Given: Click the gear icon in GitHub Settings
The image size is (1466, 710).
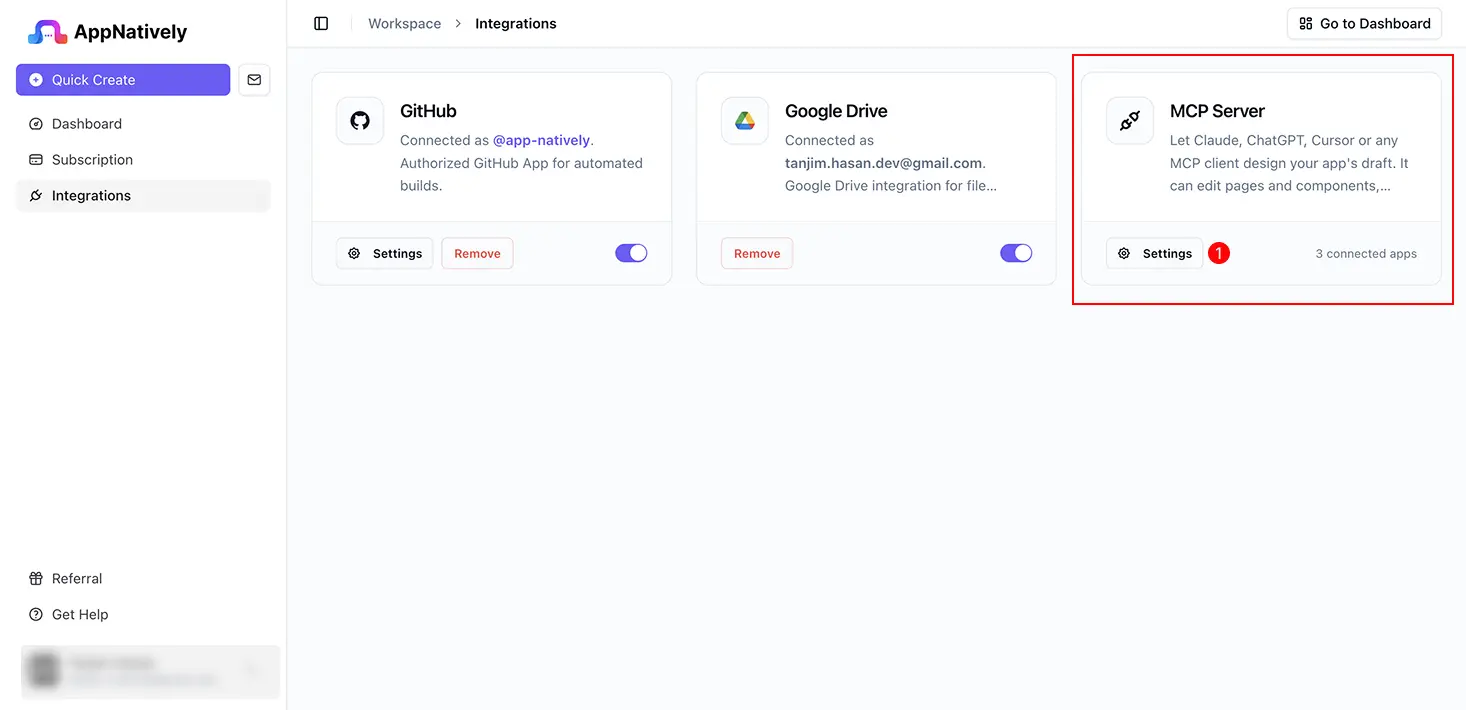Looking at the screenshot, I should coord(354,254).
